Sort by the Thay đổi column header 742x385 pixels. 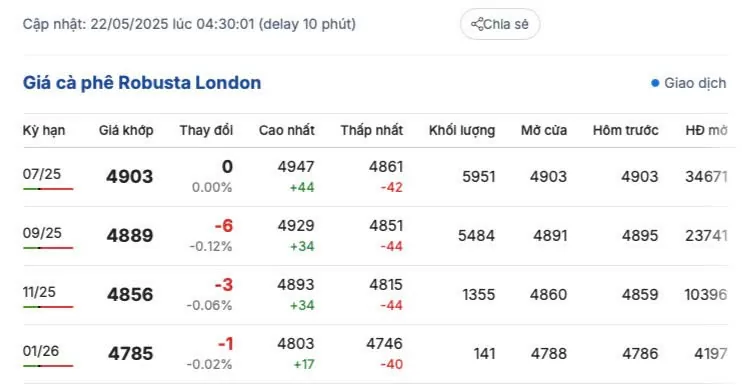coord(206,131)
